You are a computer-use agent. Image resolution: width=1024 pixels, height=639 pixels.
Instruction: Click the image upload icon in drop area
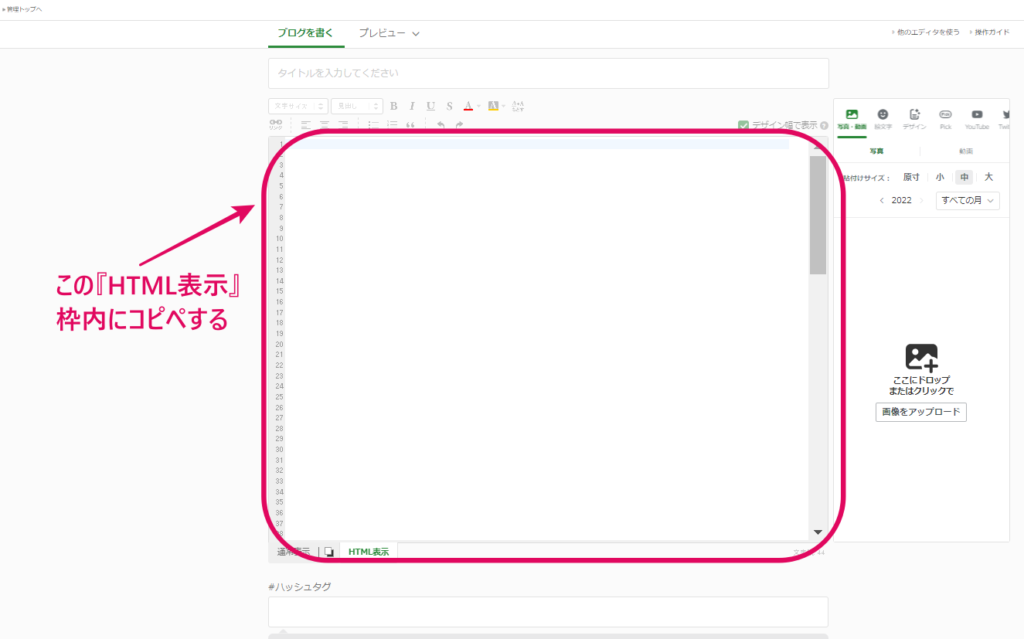click(921, 357)
